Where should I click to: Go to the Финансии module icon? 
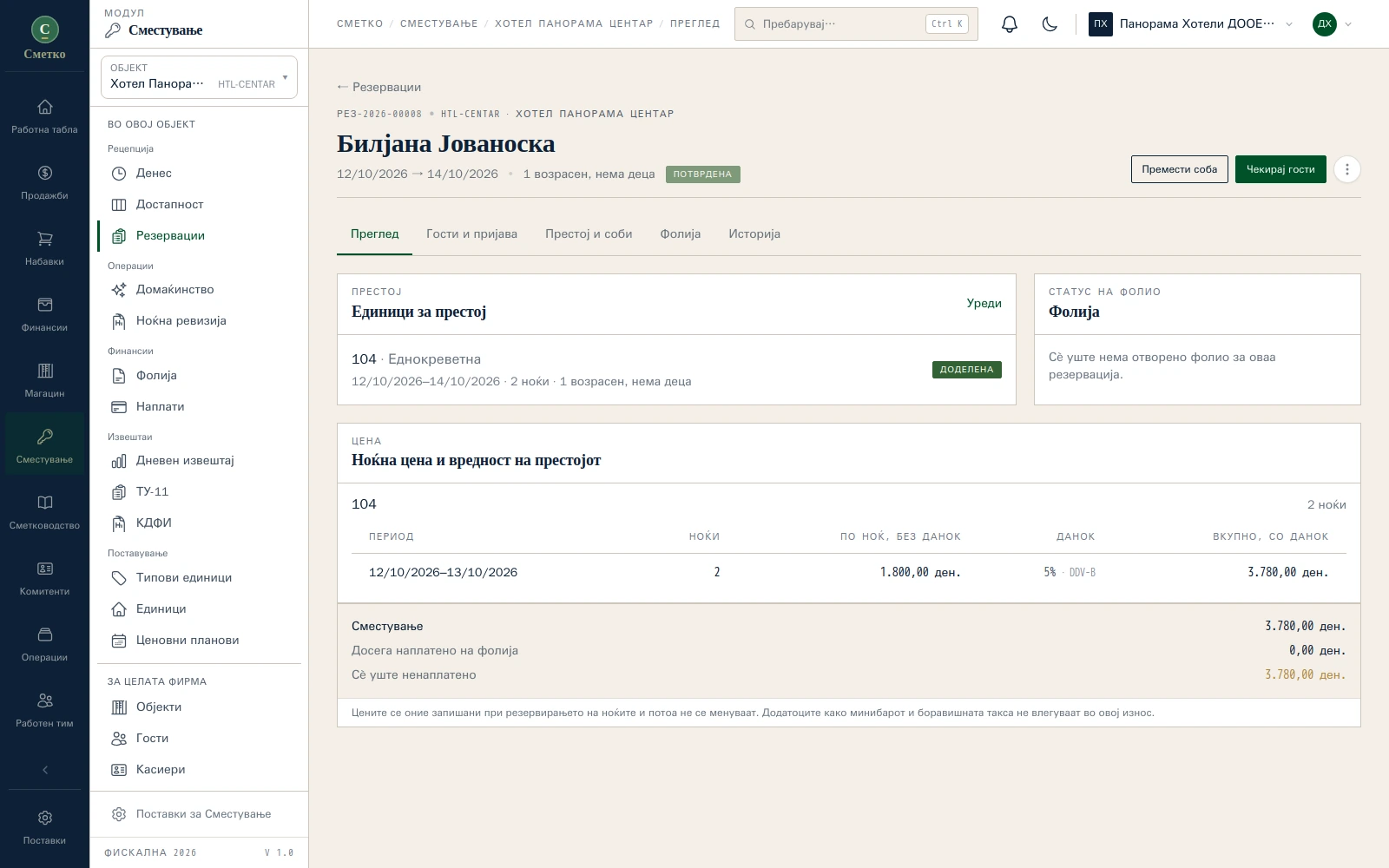(44, 314)
